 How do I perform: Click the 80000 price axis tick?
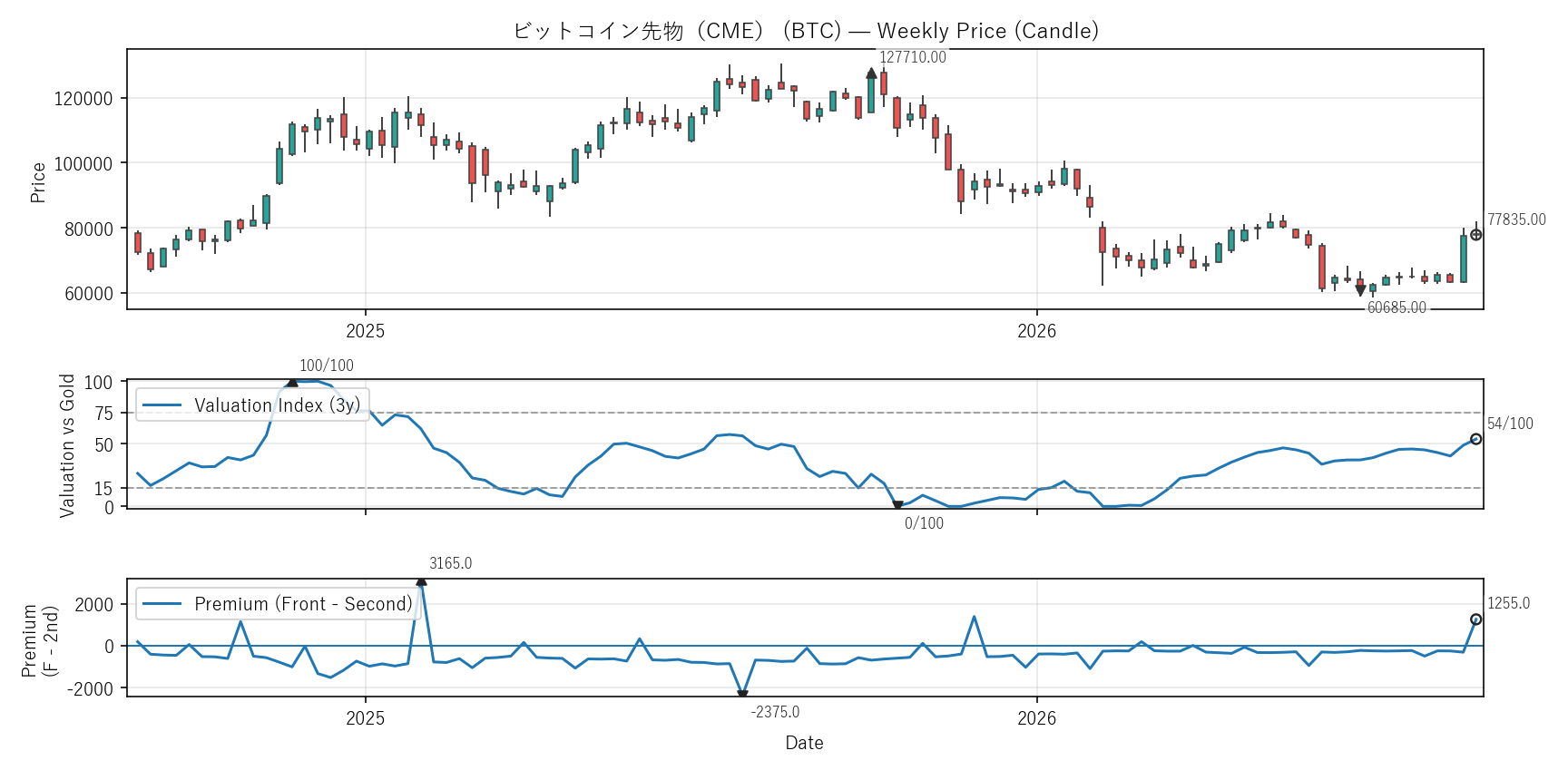coord(89,229)
